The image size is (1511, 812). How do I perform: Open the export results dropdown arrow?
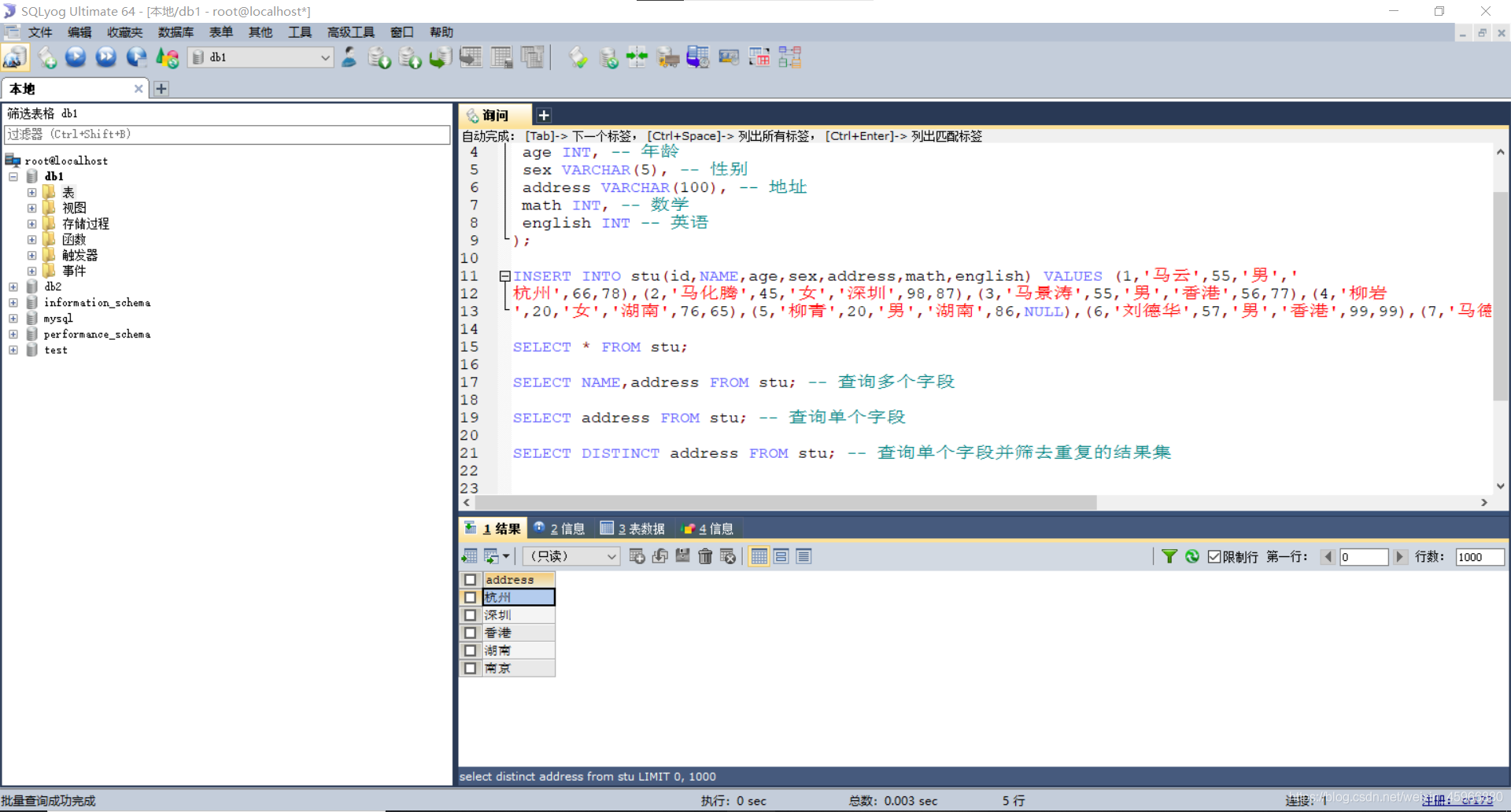click(506, 556)
